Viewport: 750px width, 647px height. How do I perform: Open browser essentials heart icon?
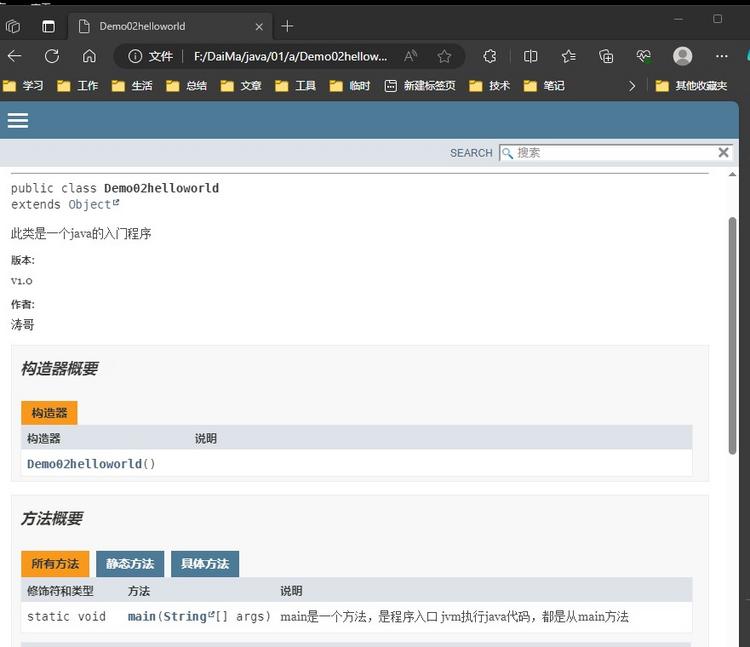[644, 56]
